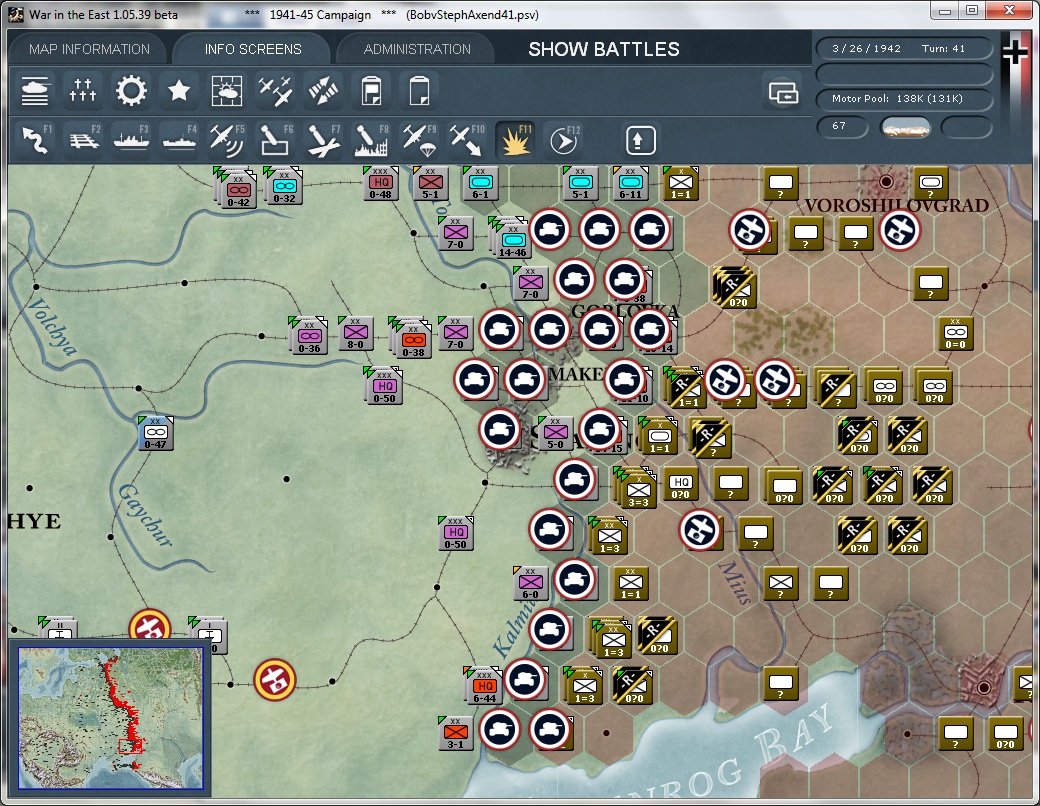1040x806 pixels.
Task: Select Rail transport mode (F2)
Action: 83,140
